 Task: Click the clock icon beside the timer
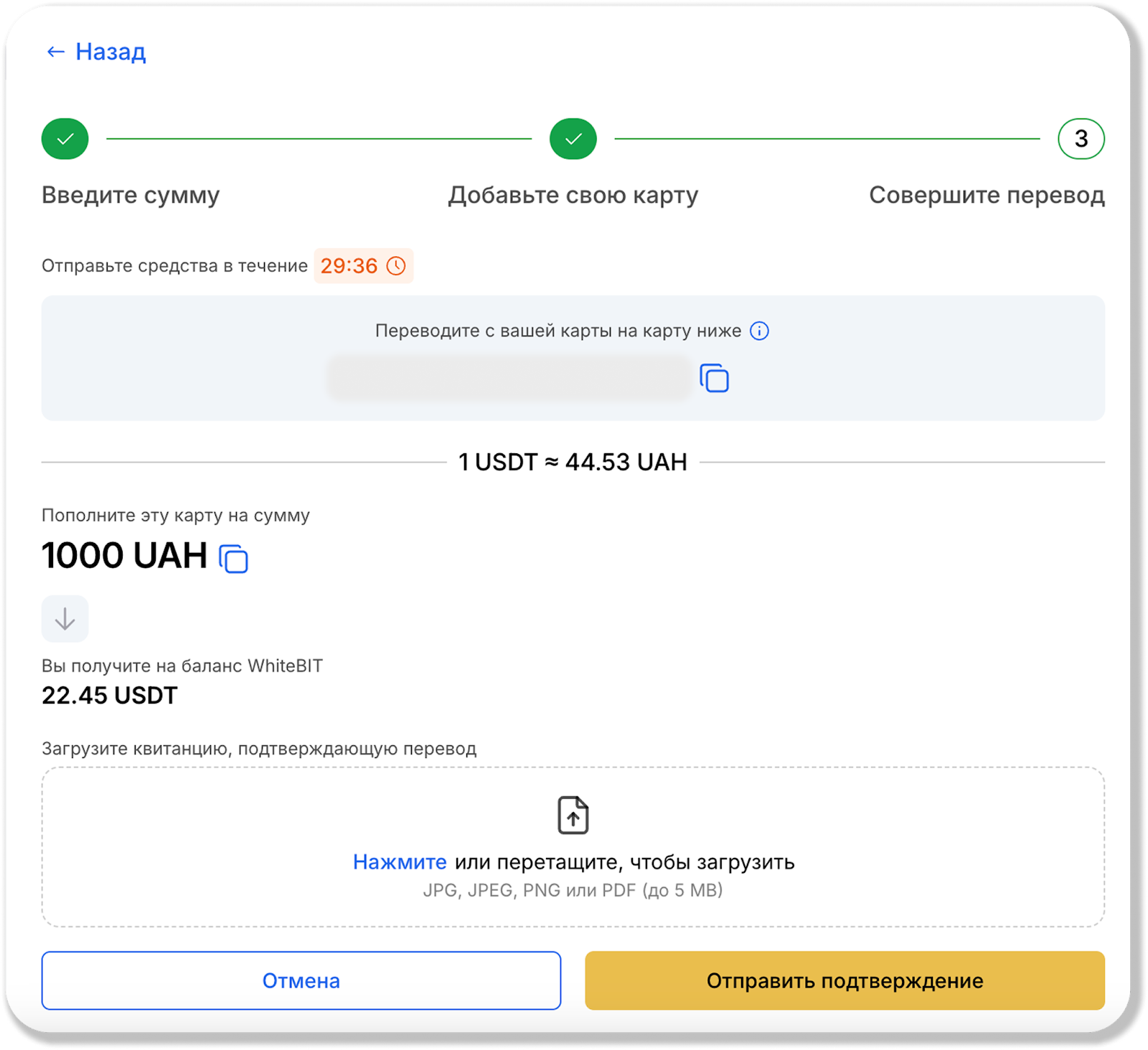(396, 266)
